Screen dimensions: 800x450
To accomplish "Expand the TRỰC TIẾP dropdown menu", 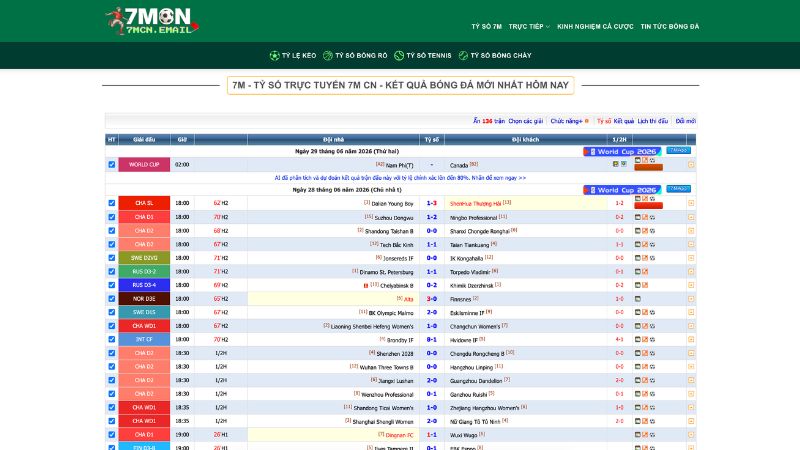I will coord(529,27).
